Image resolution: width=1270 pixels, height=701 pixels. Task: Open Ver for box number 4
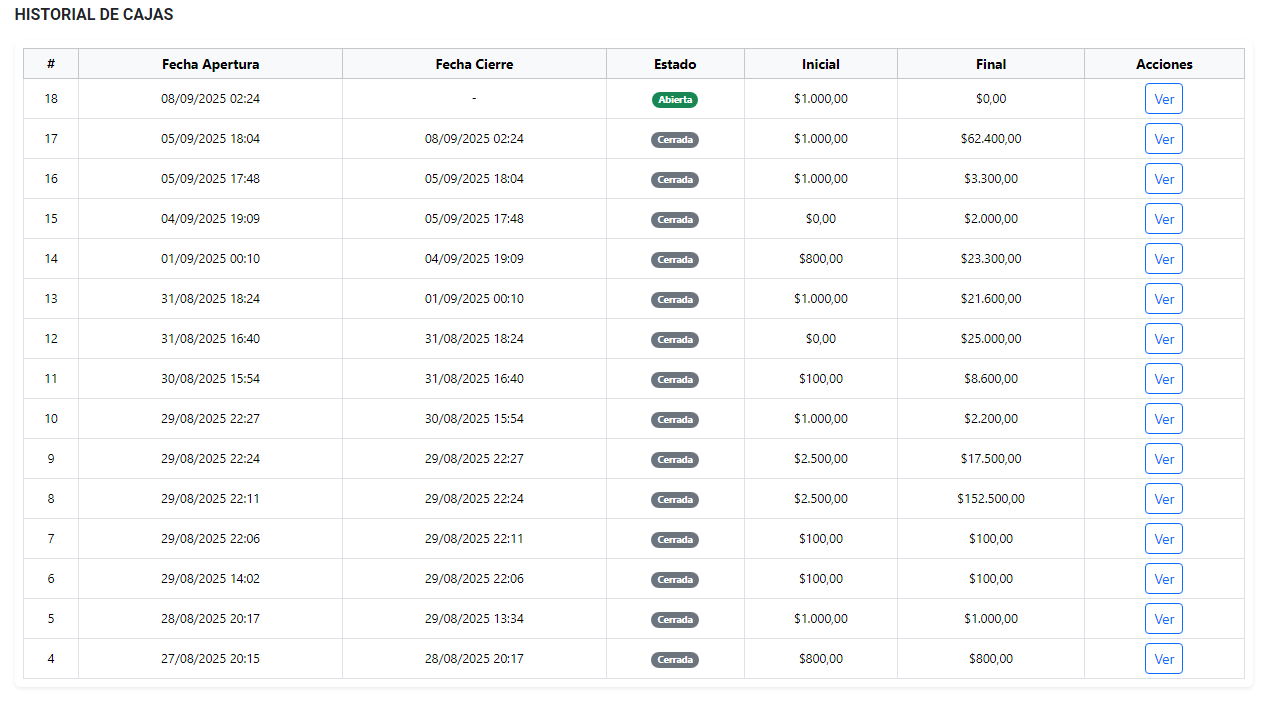1163,659
